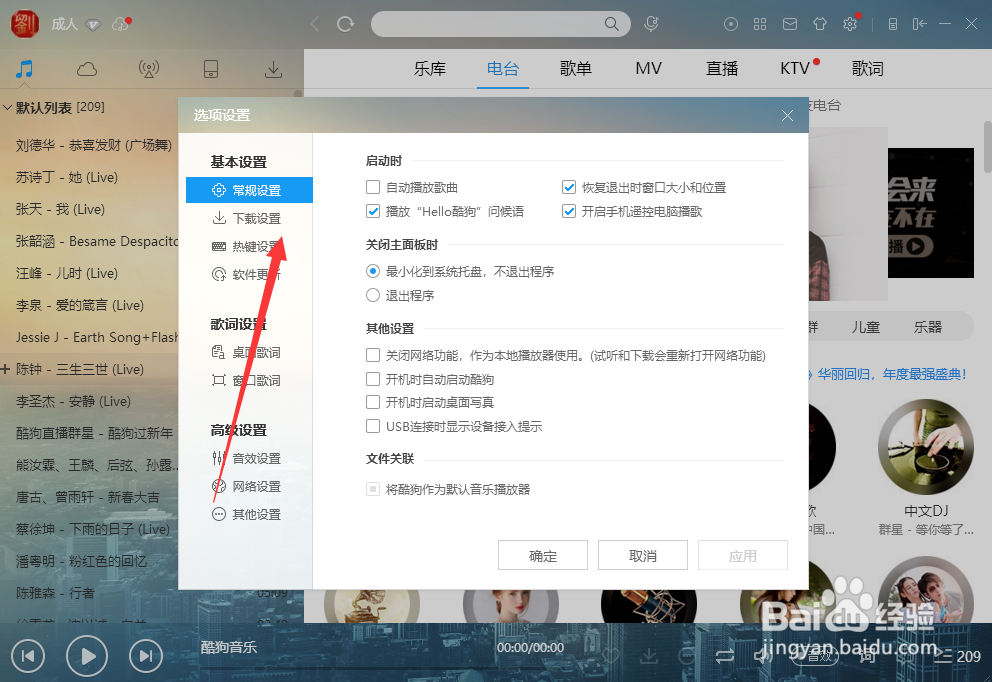The image size is (992, 682).
Task: Toggle the loop playback mode icon
Action: [x=725, y=656]
